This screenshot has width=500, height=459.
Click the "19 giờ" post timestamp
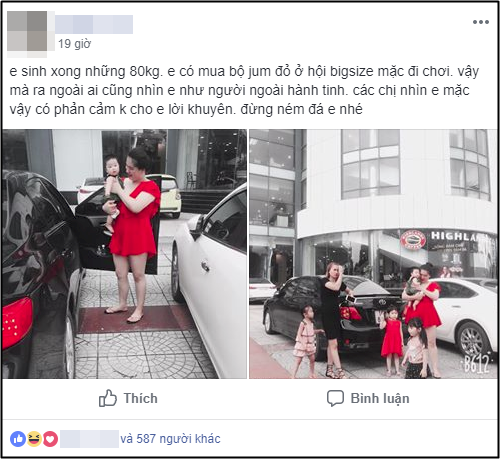click(74, 44)
